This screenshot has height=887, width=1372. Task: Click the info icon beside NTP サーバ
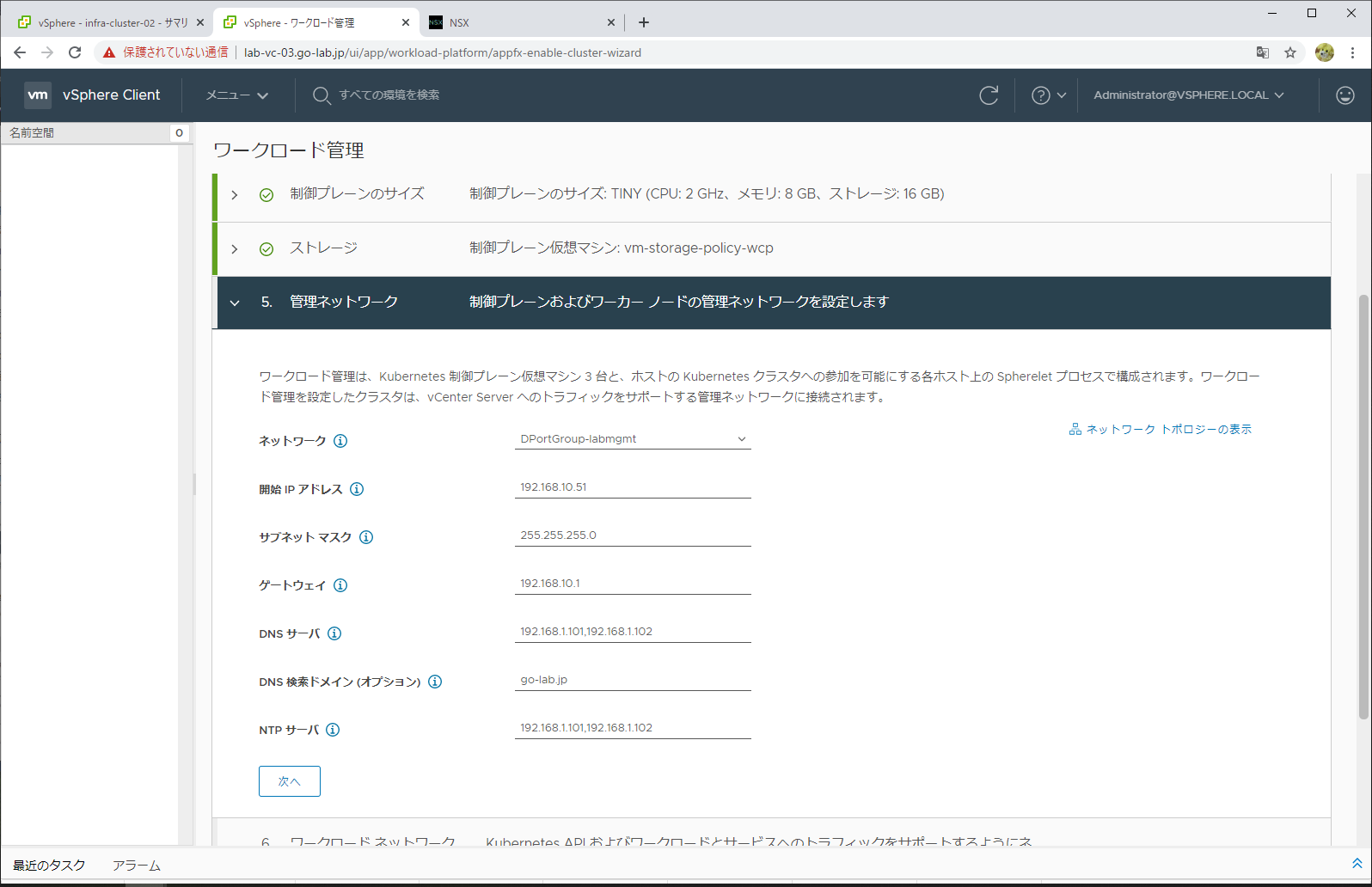[x=333, y=730]
